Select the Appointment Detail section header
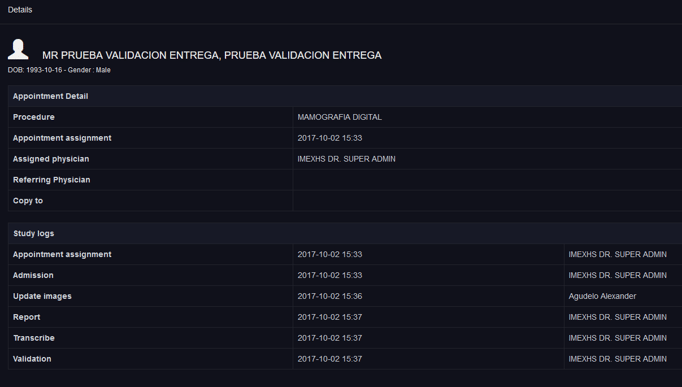 click(345, 96)
